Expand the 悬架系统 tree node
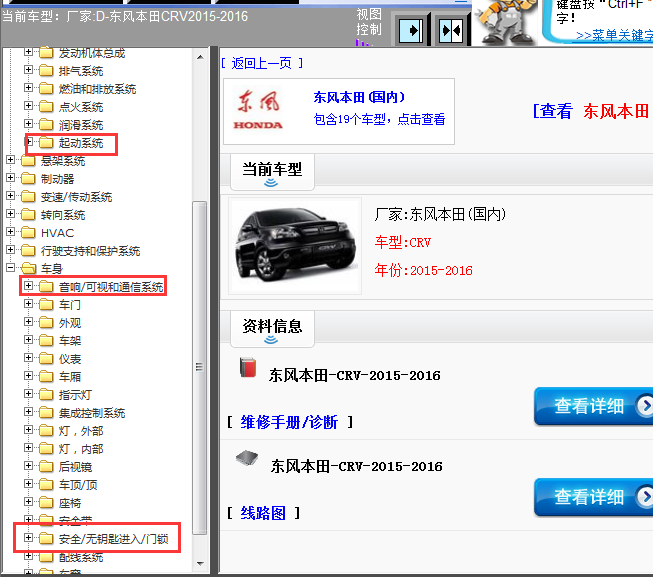The height and width of the screenshot is (577, 653). point(10,159)
